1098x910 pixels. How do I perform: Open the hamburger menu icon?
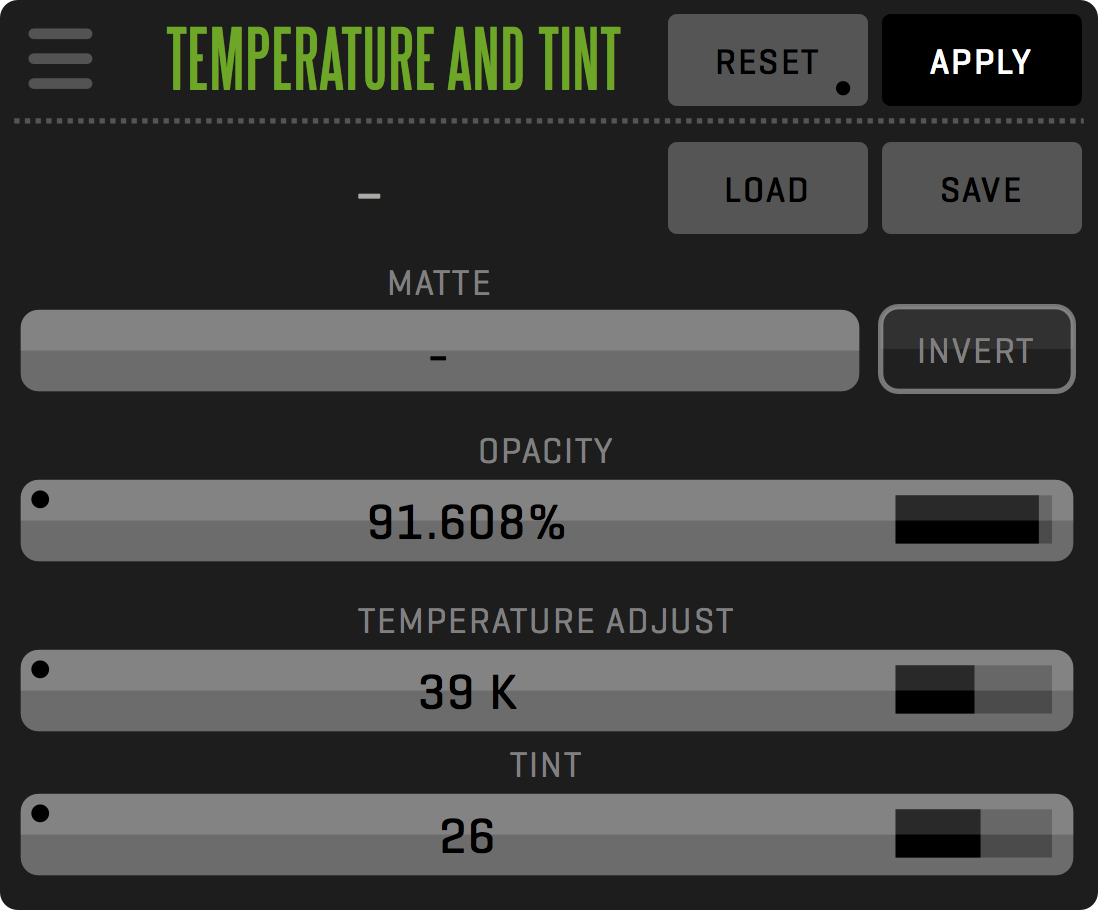pos(60,59)
